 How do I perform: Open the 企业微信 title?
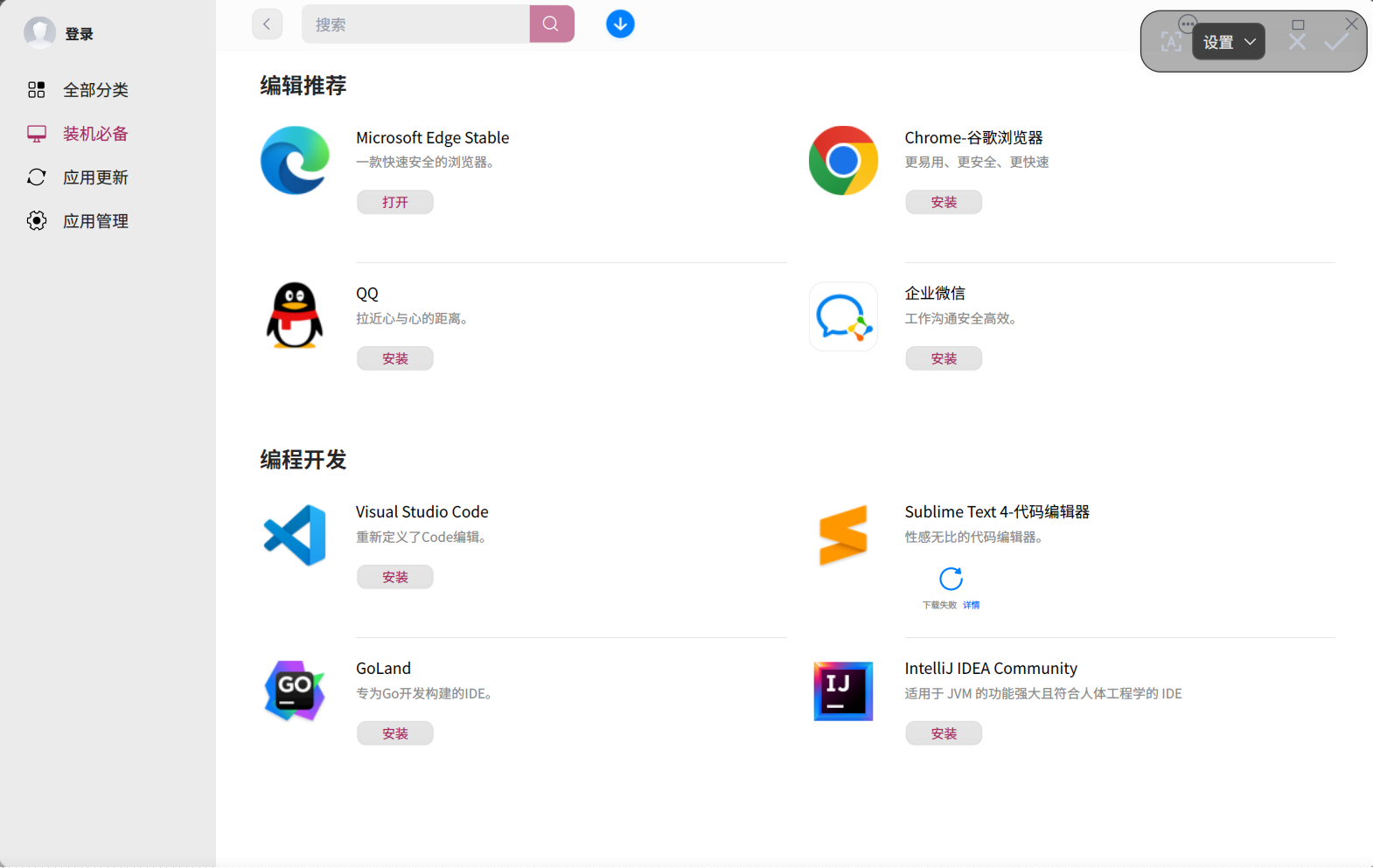click(935, 294)
